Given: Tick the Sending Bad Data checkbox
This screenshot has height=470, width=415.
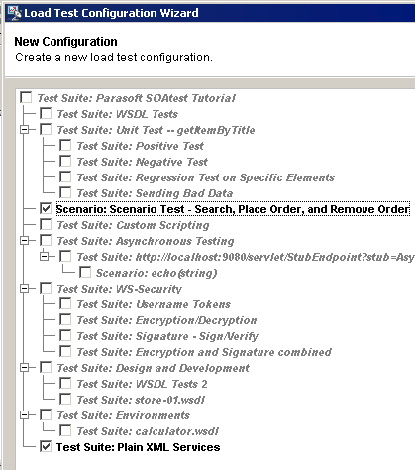Looking at the screenshot, I should [x=65, y=193].
